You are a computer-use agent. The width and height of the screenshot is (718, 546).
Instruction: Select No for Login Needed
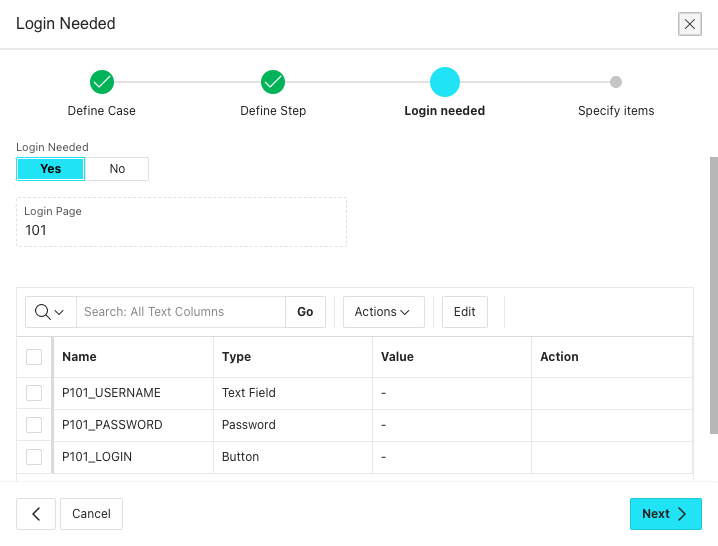coord(117,169)
